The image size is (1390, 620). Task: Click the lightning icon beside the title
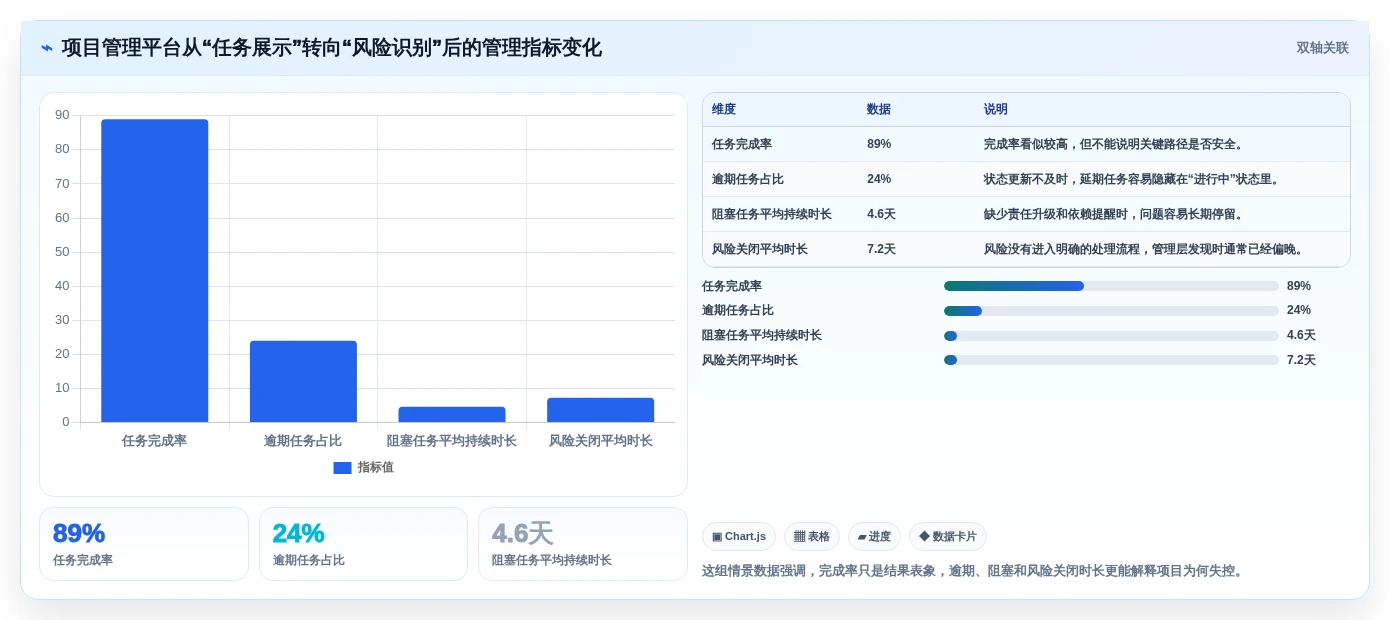pos(47,48)
